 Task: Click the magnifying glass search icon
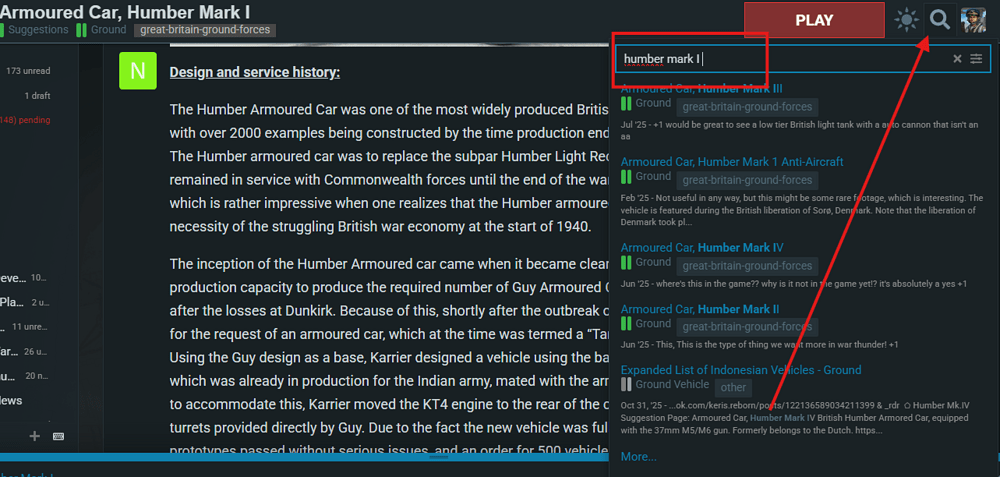pyautogui.click(x=939, y=20)
